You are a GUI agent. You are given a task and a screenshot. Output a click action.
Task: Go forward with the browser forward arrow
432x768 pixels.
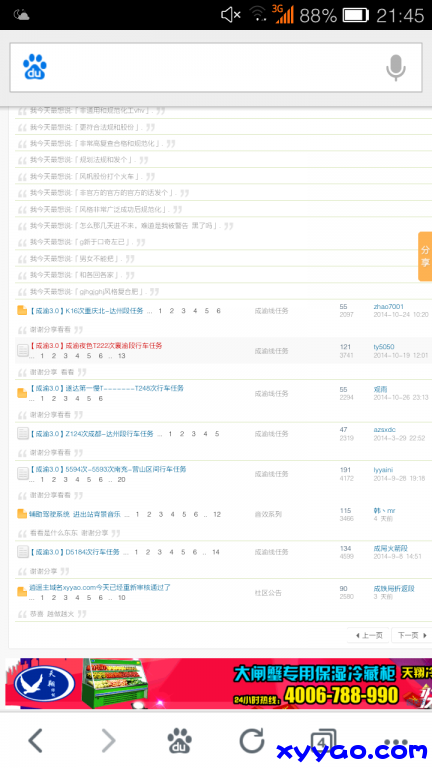(108, 740)
